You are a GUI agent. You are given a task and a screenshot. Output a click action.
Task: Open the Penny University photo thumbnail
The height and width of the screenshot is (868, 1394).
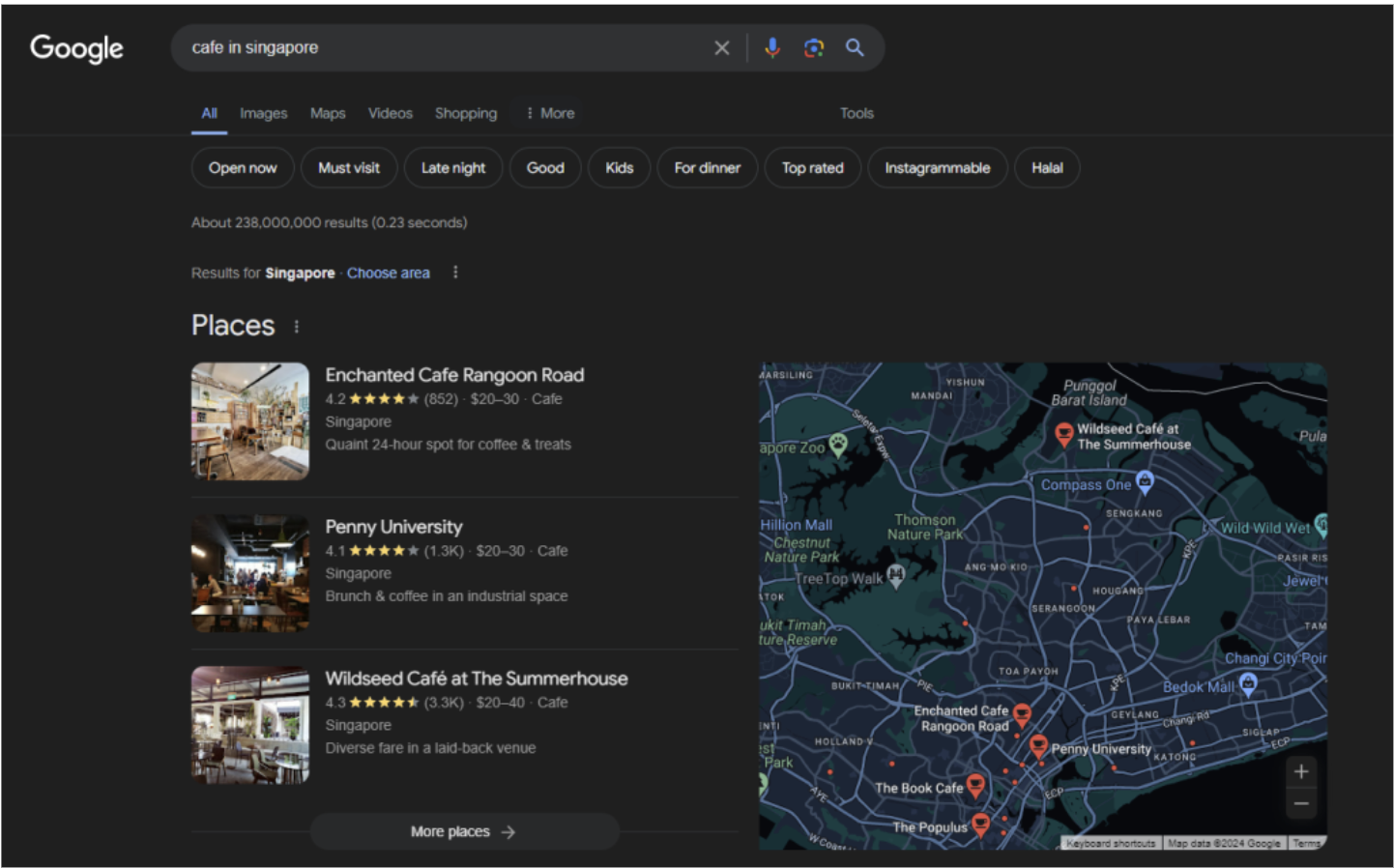(250, 573)
